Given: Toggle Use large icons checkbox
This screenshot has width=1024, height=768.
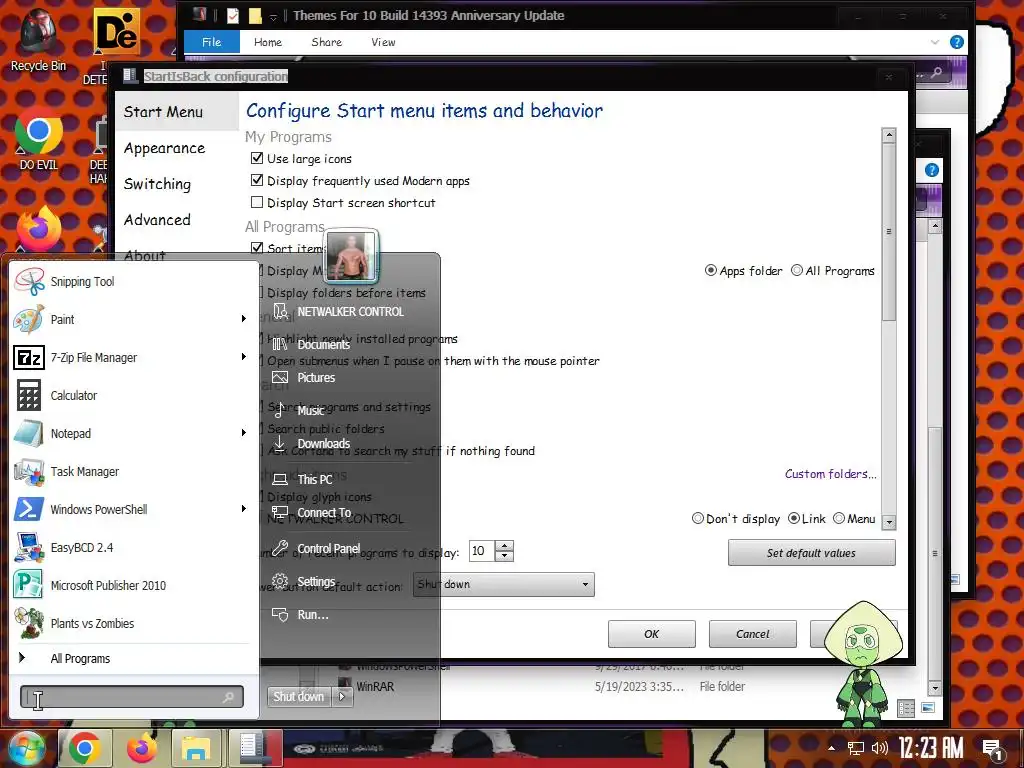Looking at the screenshot, I should tap(257, 158).
